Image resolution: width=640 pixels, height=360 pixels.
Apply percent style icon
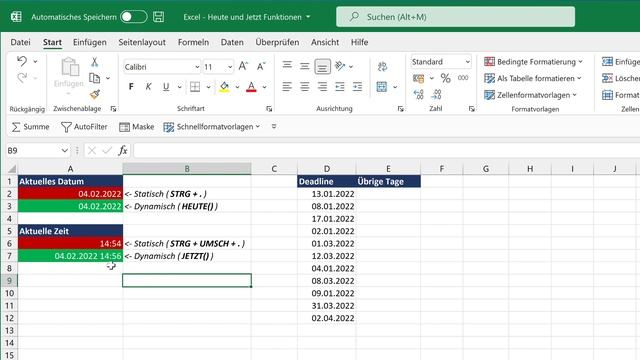(x=445, y=78)
